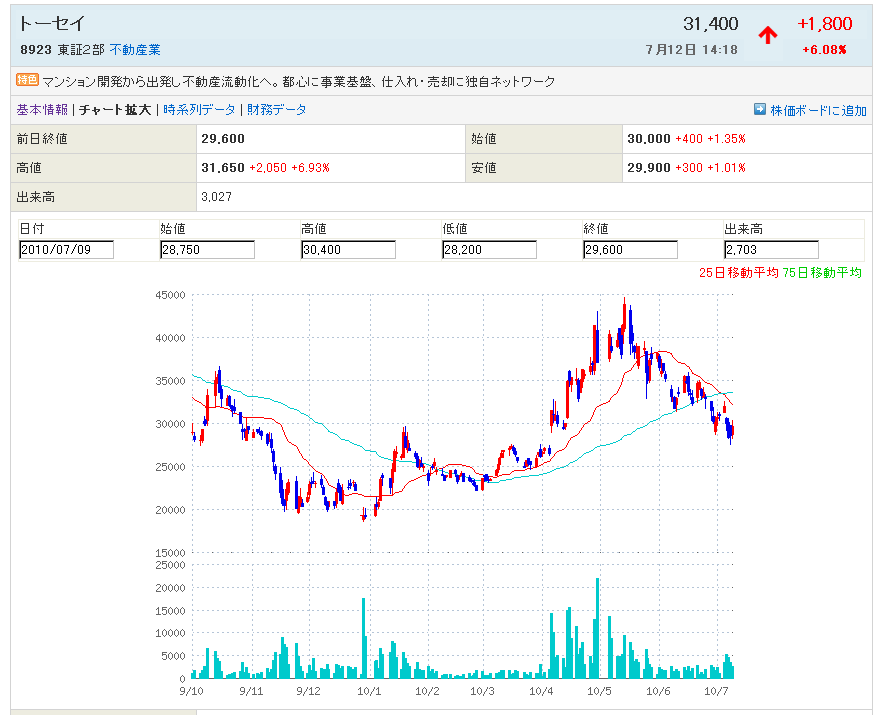Image resolution: width=879 pixels, height=715 pixels.
Task: Click the 株価ボードに追加 arrow icon
Action: click(x=760, y=109)
